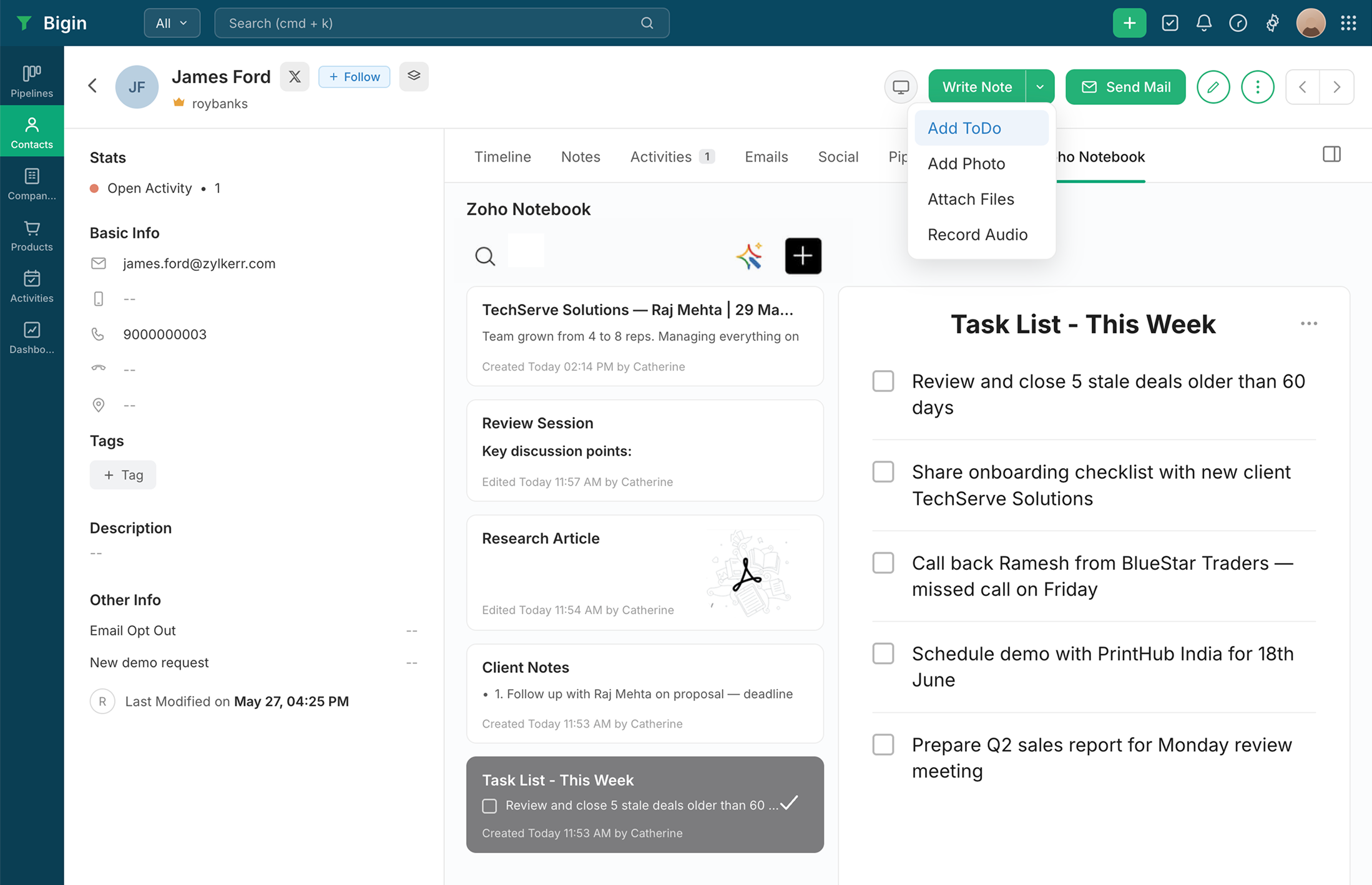1372x885 pixels.
Task: Select Add Photo from the menu
Action: (981, 164)
